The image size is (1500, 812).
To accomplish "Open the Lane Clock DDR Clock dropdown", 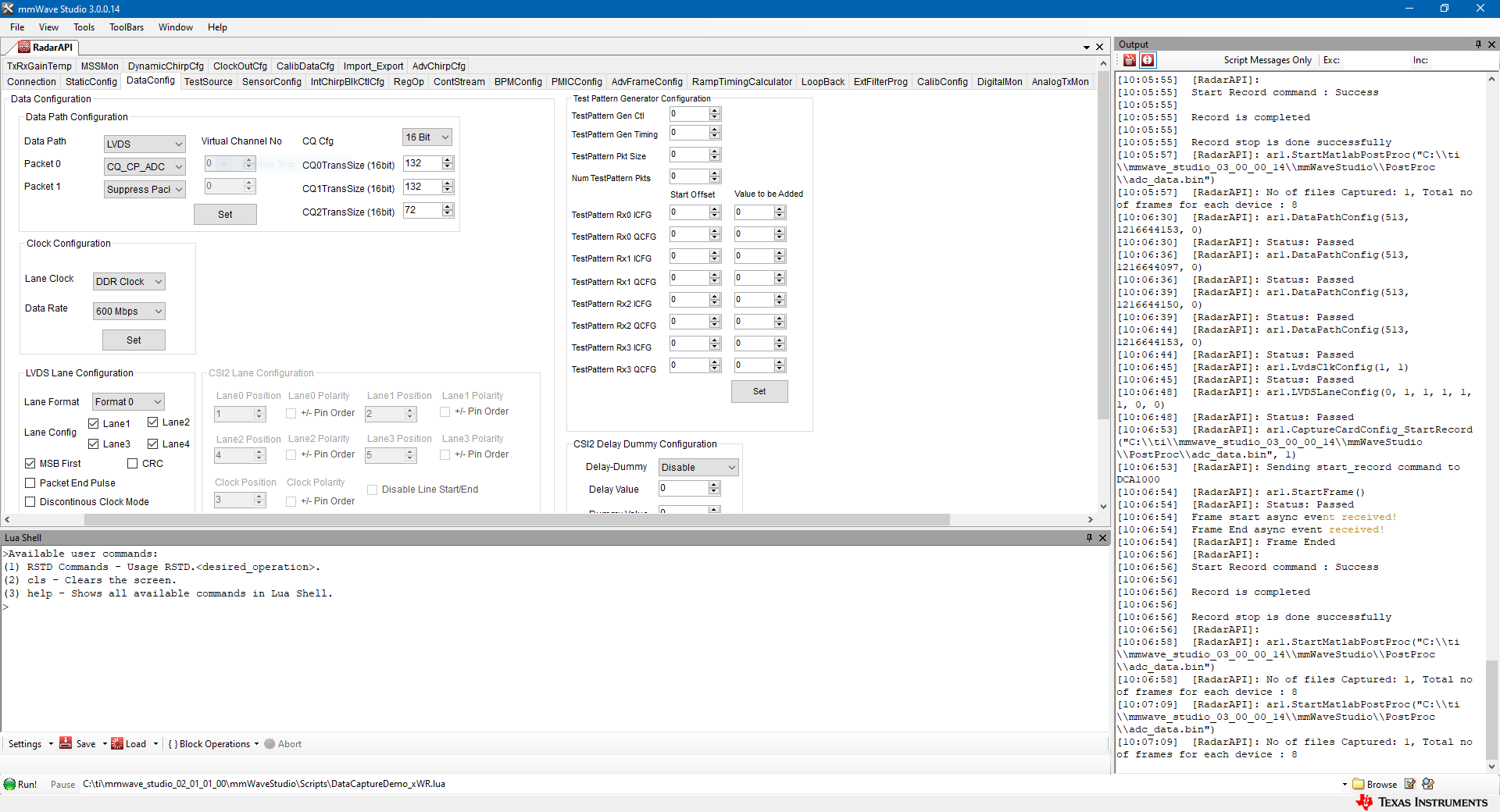I will point(129,281).
